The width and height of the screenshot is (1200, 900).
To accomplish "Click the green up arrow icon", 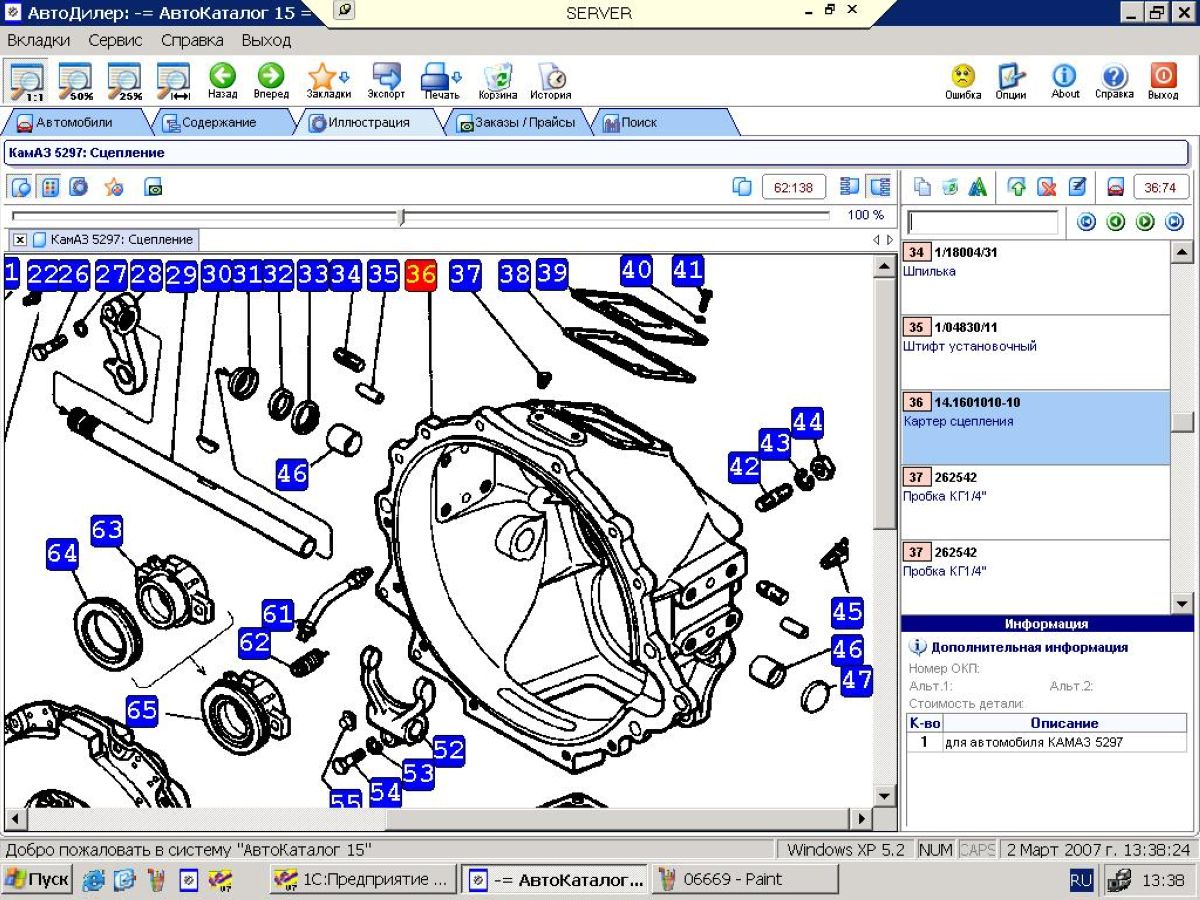I will pos(1017,187).
